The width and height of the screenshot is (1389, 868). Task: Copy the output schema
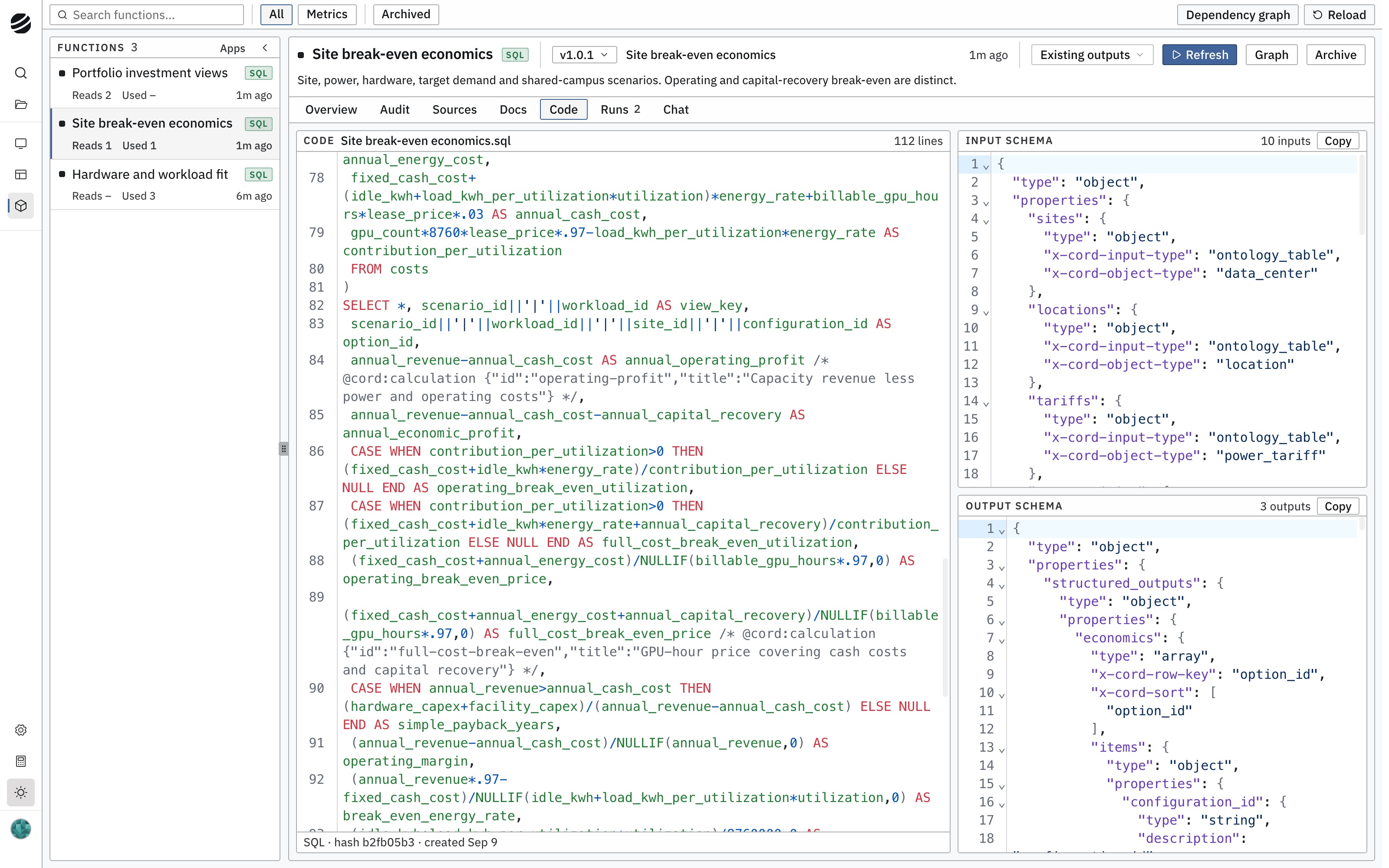point(1337,506)
